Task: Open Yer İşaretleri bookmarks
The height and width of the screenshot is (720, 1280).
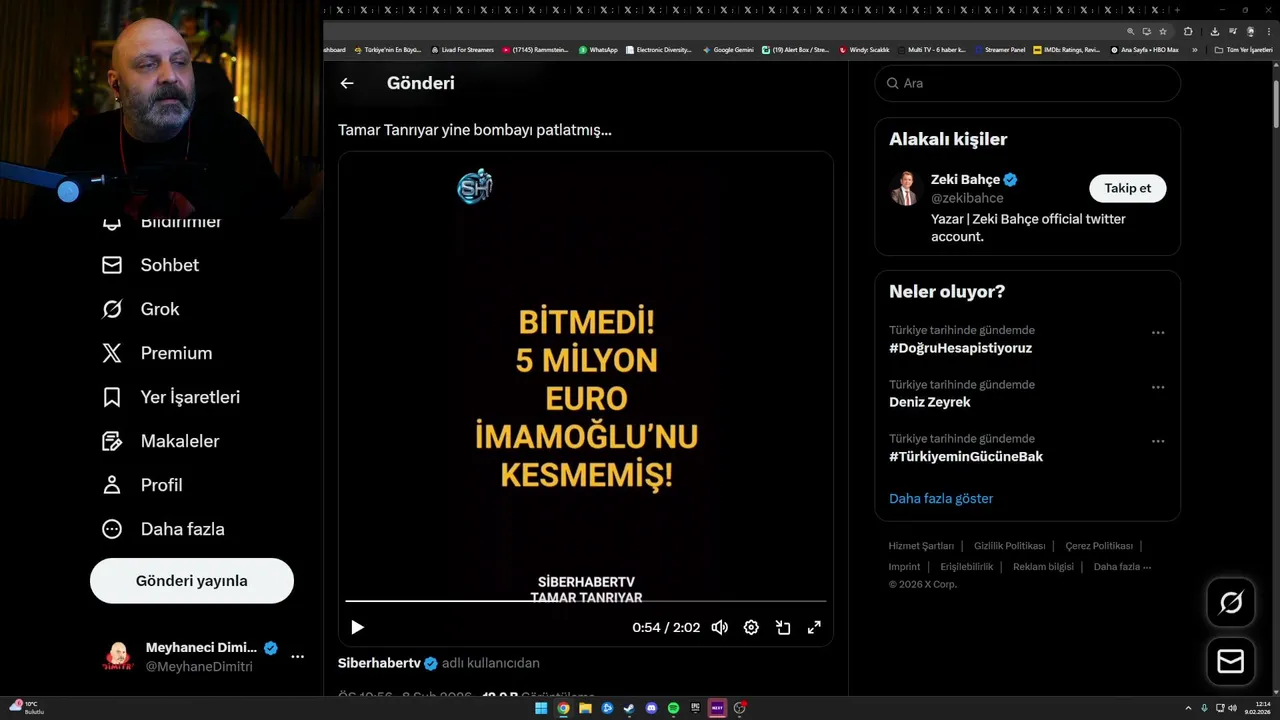Action: [x=171, y=397]
